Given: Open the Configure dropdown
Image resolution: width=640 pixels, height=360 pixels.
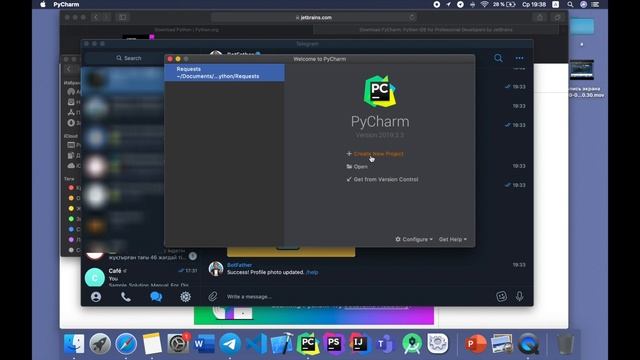Looking at the screenshot, I should (414, 239).
